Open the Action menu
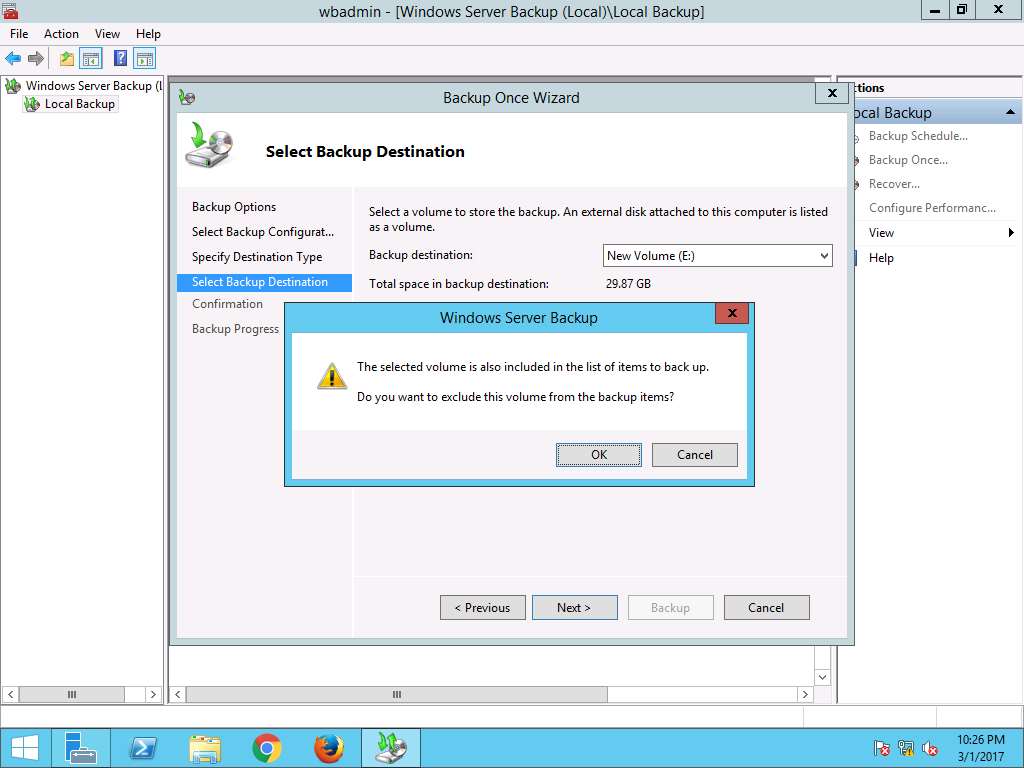Image resolution: width=1024 pixels, height=768 pixels. [x=61, y=34]
